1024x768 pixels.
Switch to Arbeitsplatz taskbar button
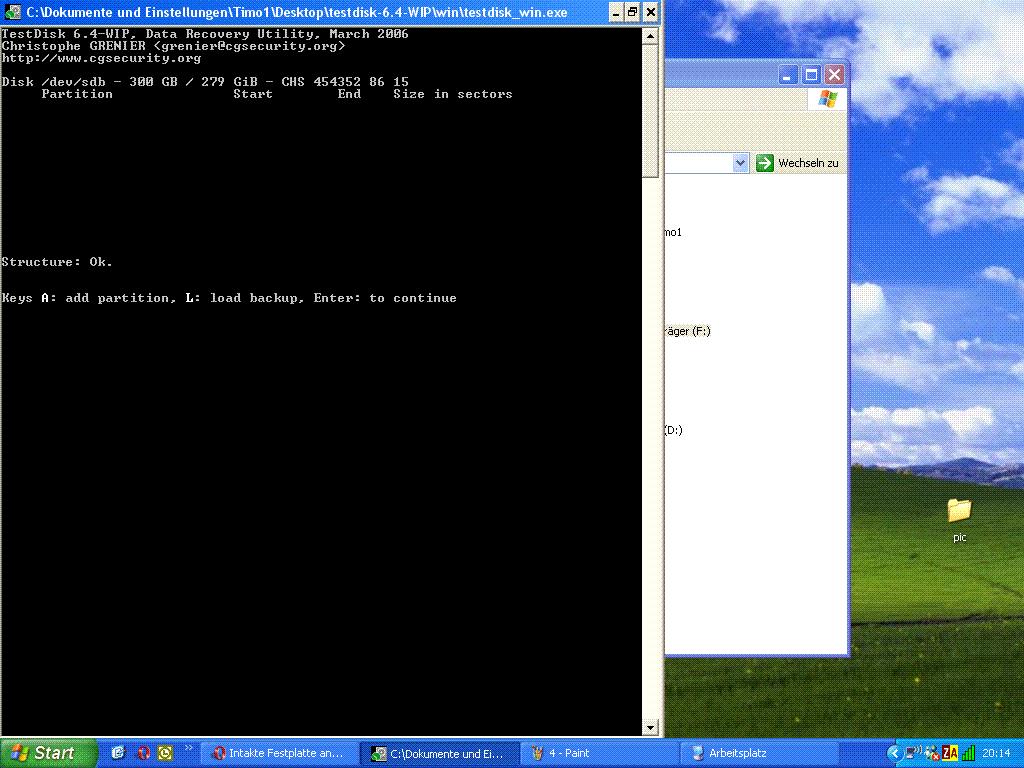tap(760, 753)
